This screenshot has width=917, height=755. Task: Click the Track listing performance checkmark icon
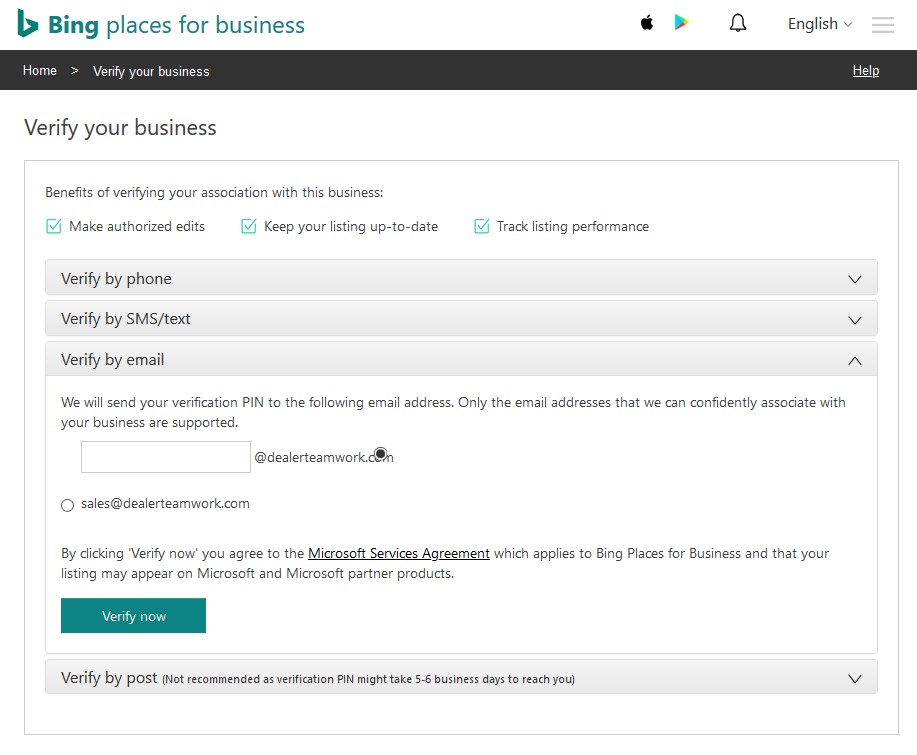pyautogui.click(x=481, y=226)
